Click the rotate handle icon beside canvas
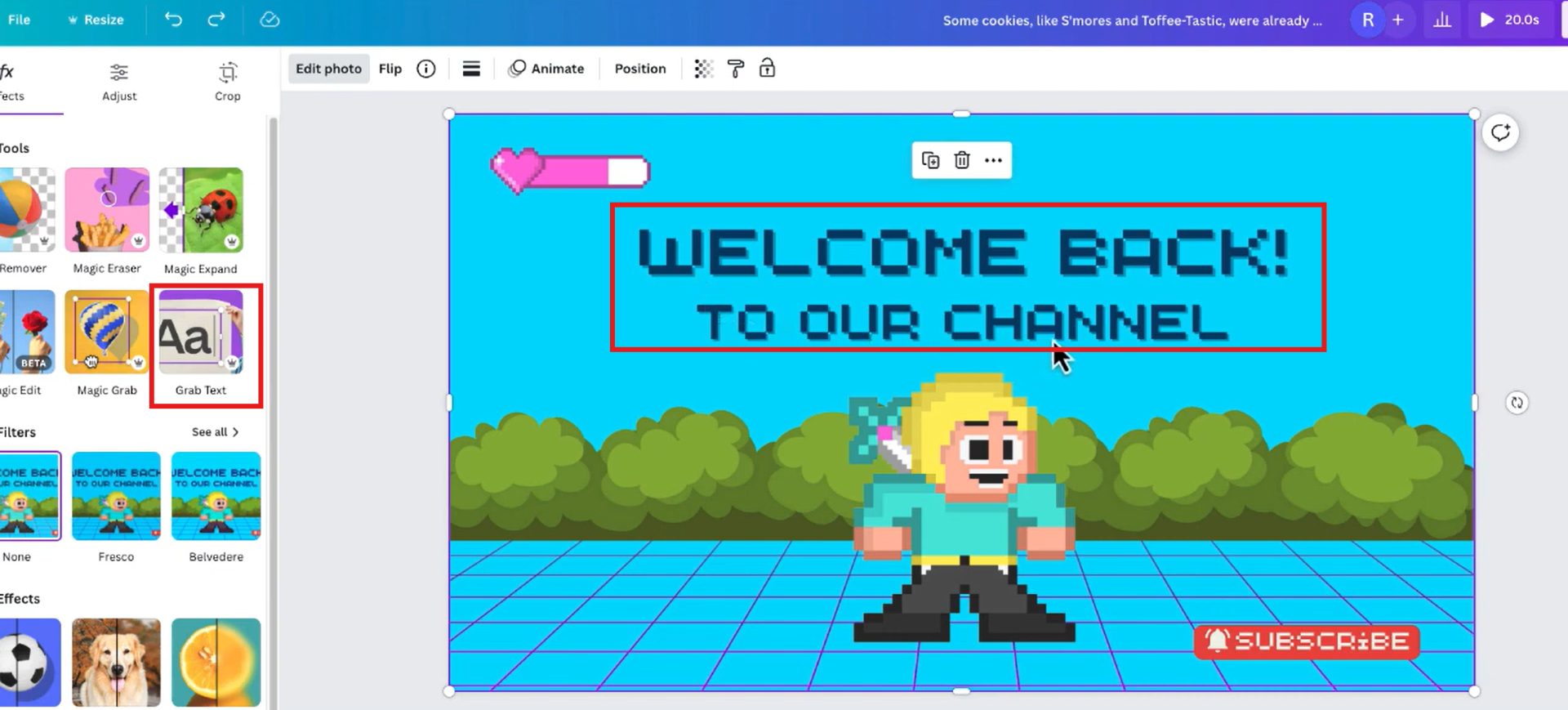1568x710 pixels. 1517,403
